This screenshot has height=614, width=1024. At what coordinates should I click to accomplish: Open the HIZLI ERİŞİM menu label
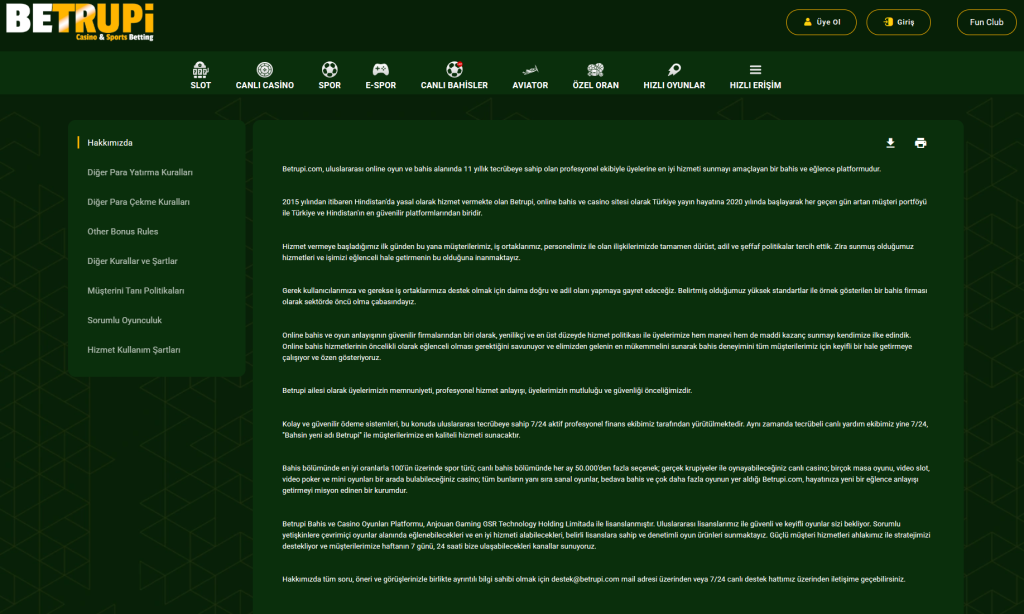756,85
